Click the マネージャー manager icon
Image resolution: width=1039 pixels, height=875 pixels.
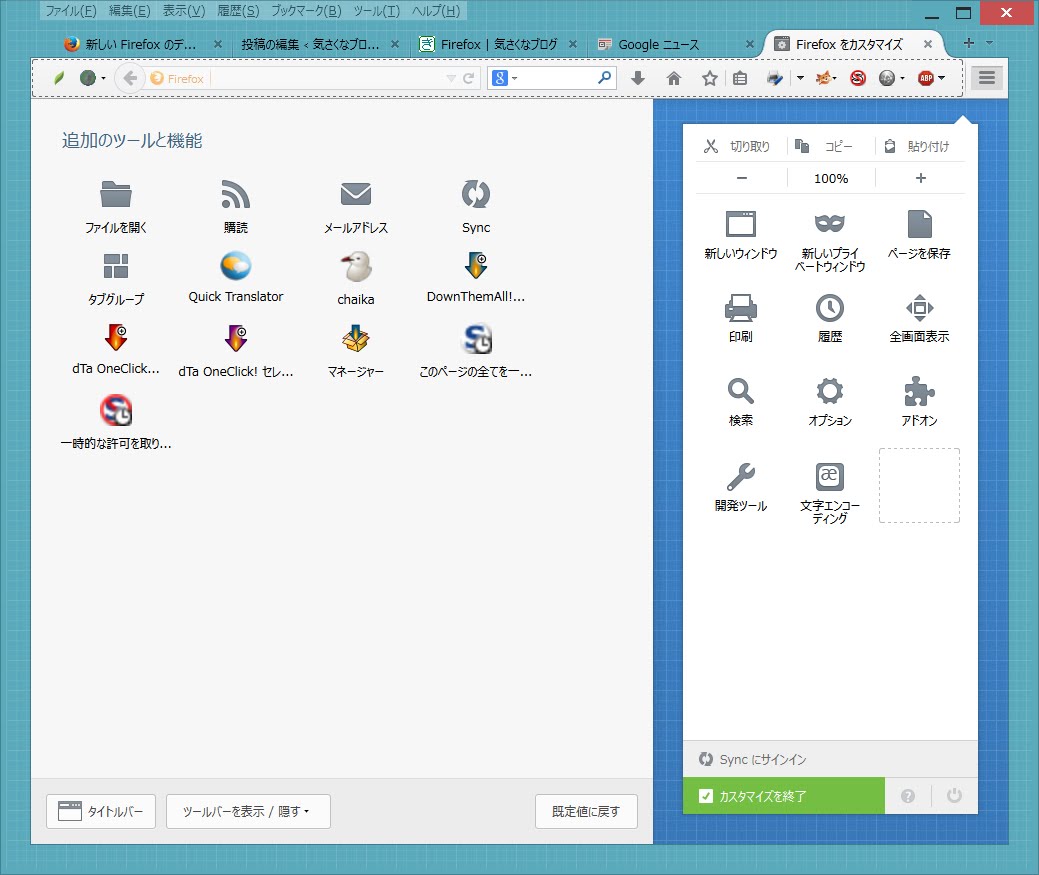pos(356,338)
